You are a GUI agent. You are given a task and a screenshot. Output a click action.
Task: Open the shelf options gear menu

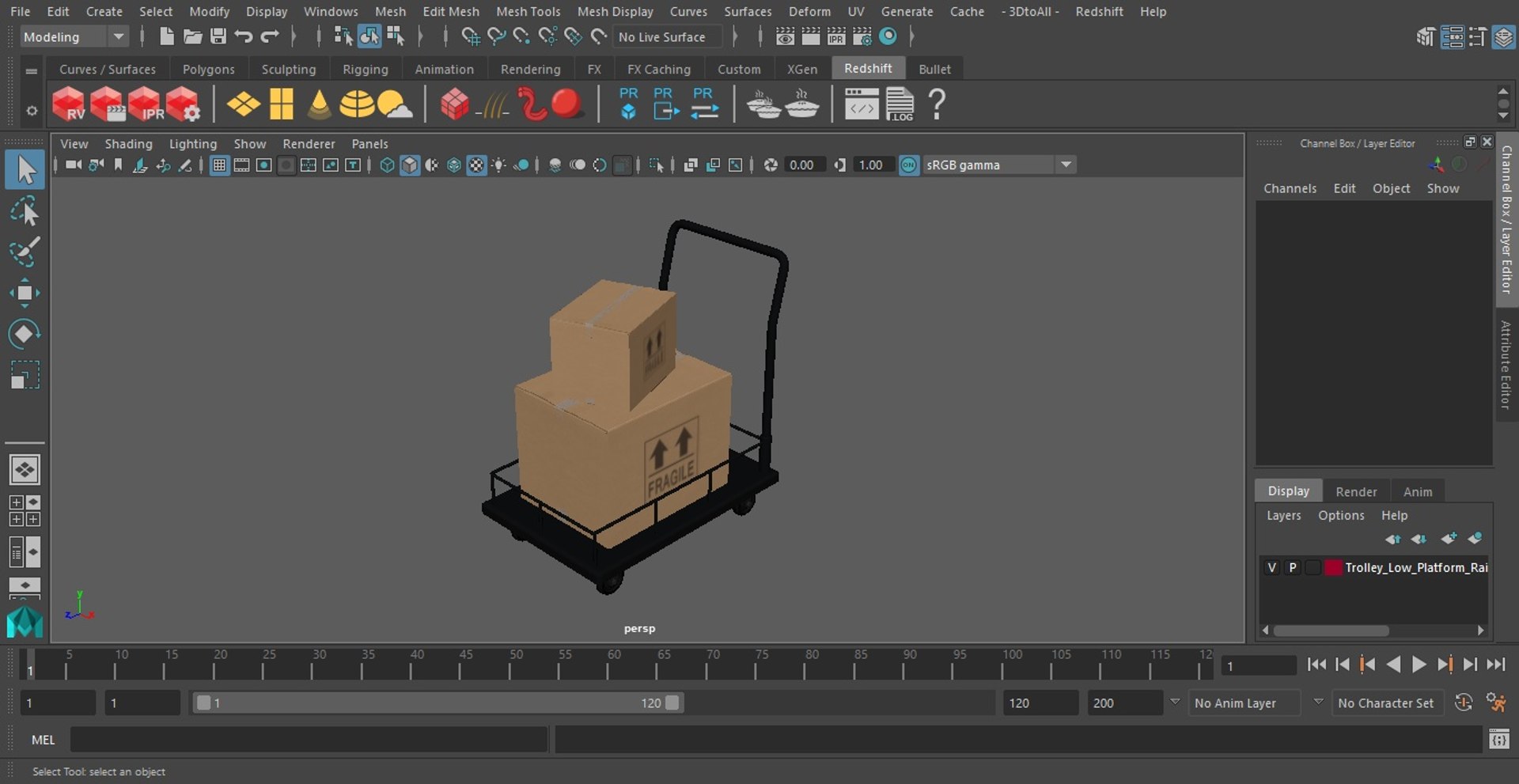point(32,111)
